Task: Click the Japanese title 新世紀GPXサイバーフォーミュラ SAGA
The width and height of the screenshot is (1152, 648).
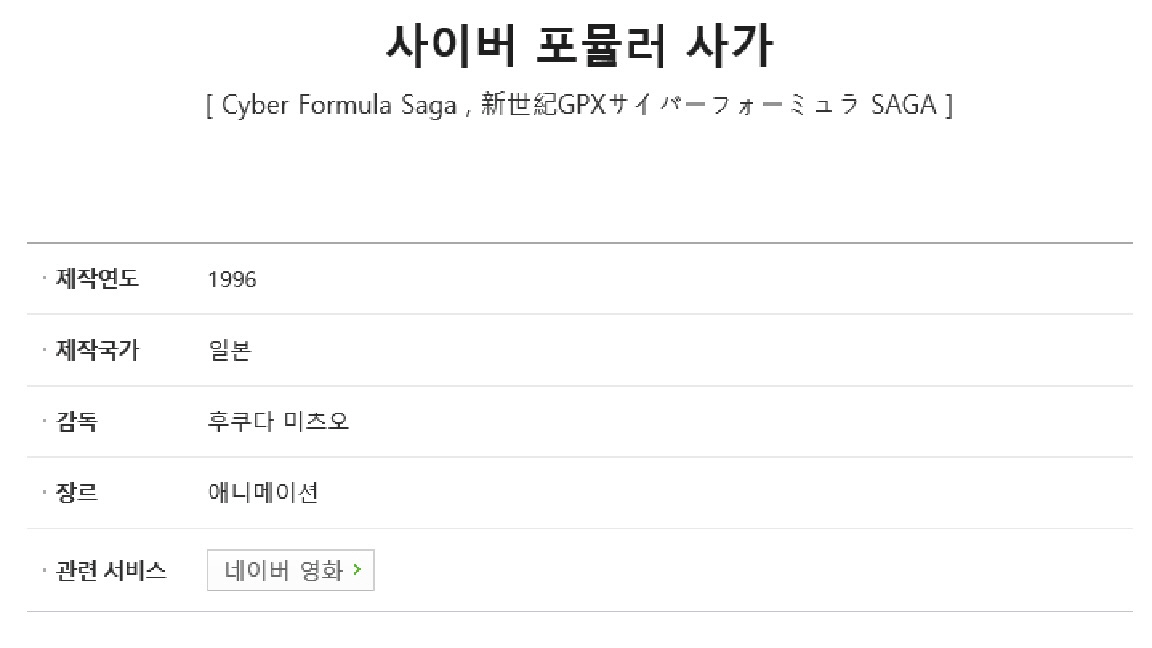Action: pyautogui.click(x=710, y=104)
